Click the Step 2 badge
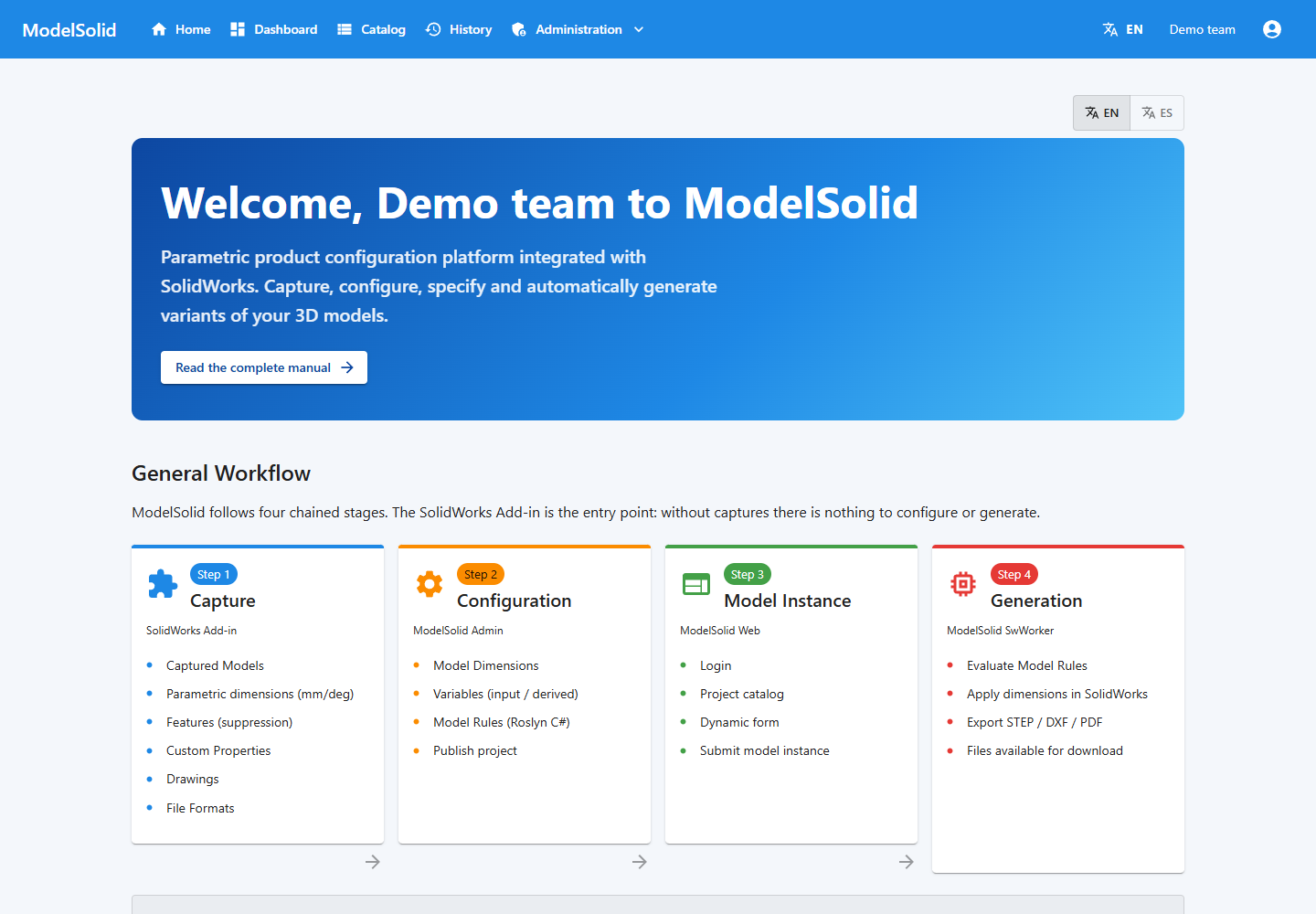Screen dimensions: 1316x914 point(481,574)
